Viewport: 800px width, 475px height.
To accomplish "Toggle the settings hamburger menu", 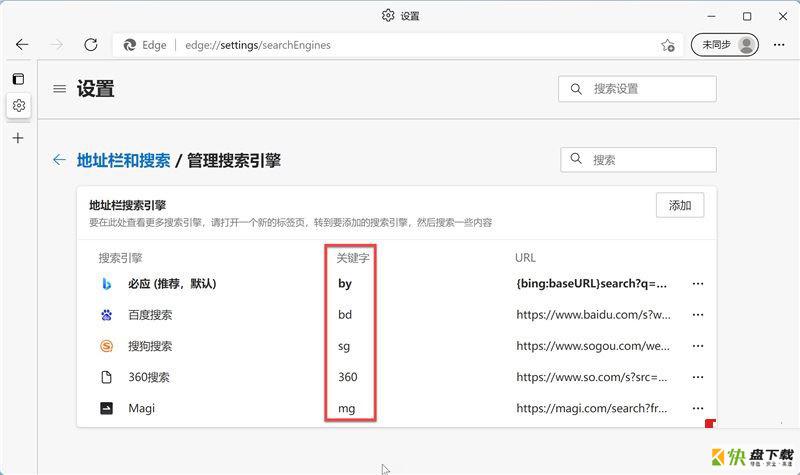I will (x=60, y=89).
